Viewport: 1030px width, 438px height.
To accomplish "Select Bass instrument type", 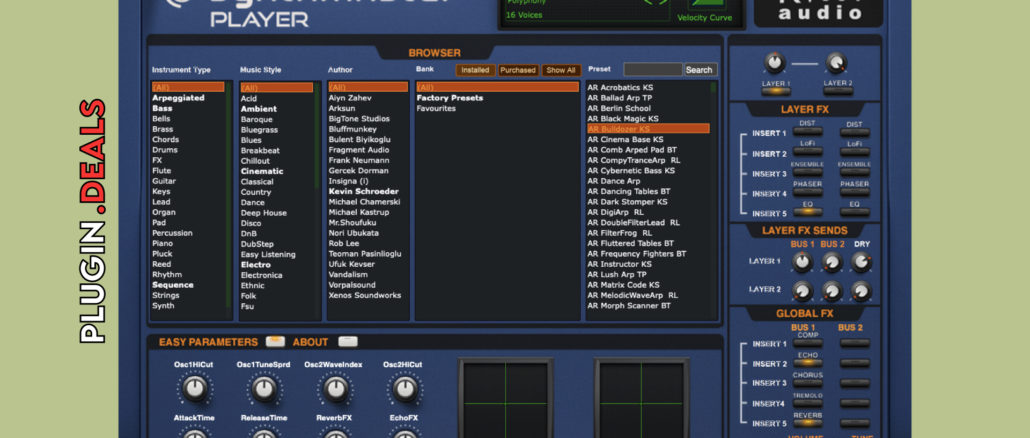I will pos(162,108).
